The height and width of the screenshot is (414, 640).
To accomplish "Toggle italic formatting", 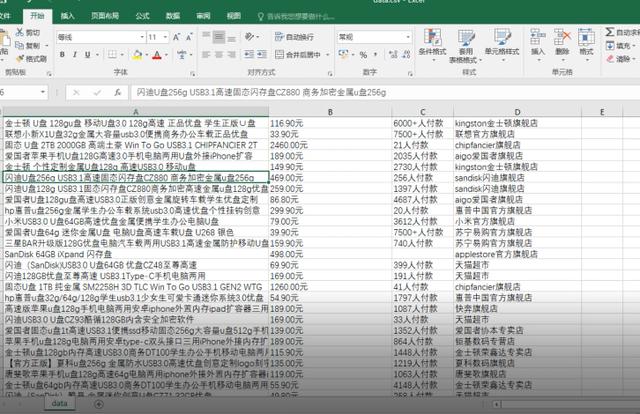I will 75,55.
